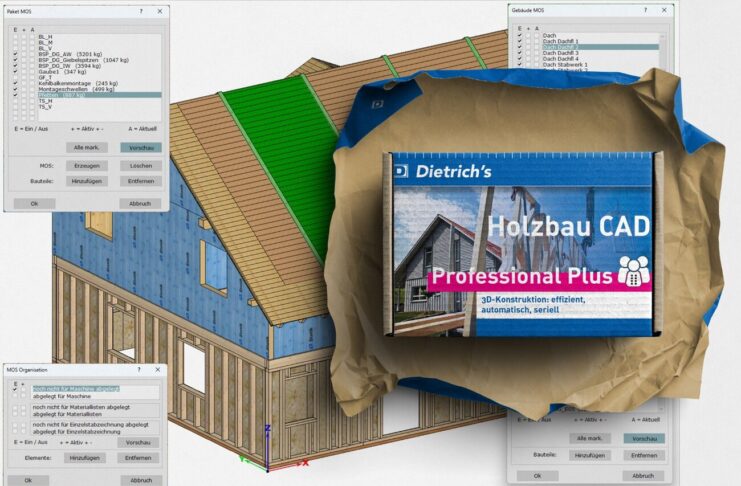The image size is (741, 486).
Task: Click Entfernen for Bauteile in Paket MOS
Action: coord(141,181)
